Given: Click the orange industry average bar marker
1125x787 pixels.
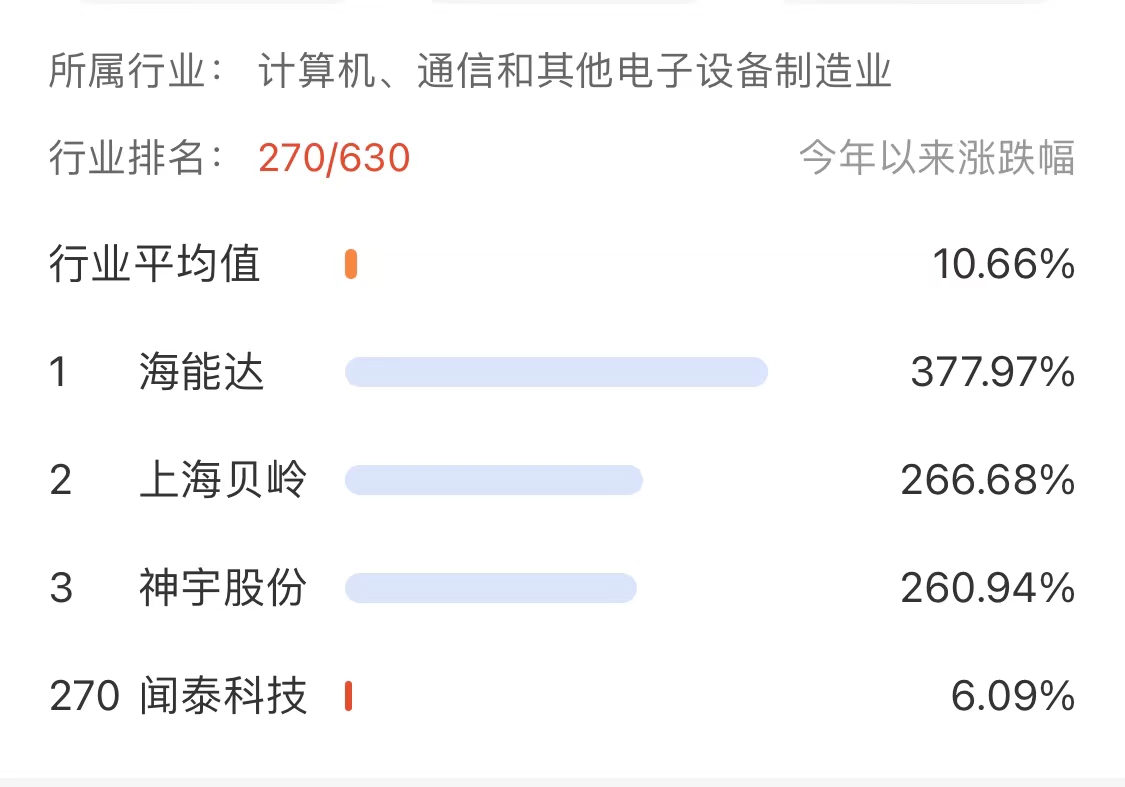Looking at the screenshot, I should tap(351, 264).
